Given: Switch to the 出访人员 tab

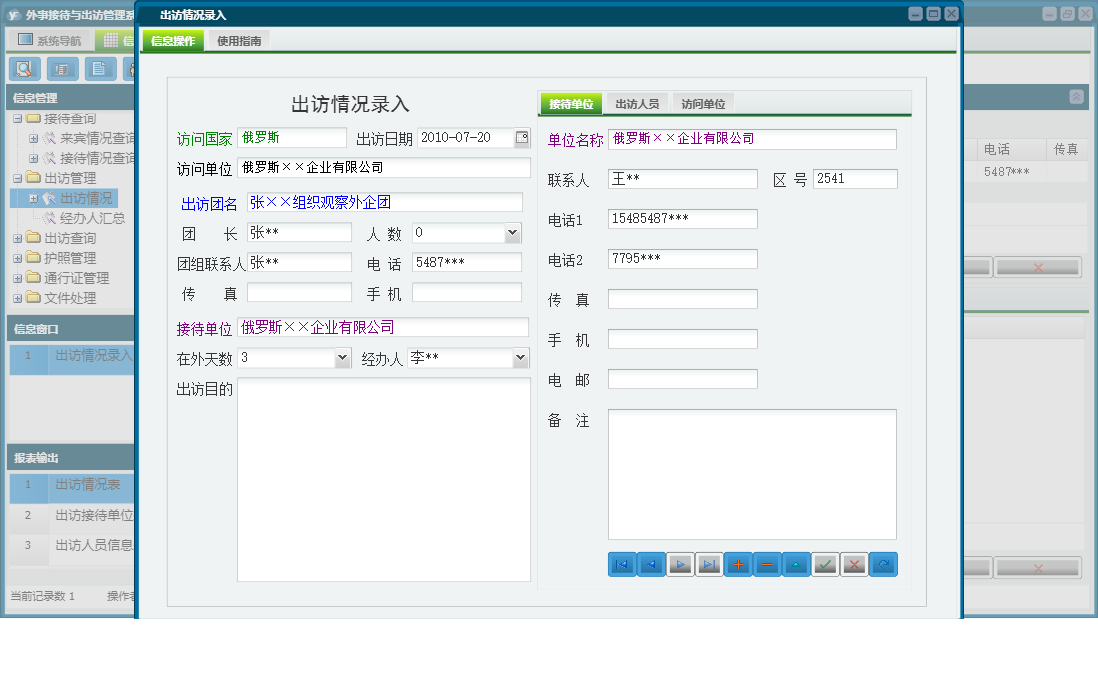Looking at the screenshot, I should point(636,104).
